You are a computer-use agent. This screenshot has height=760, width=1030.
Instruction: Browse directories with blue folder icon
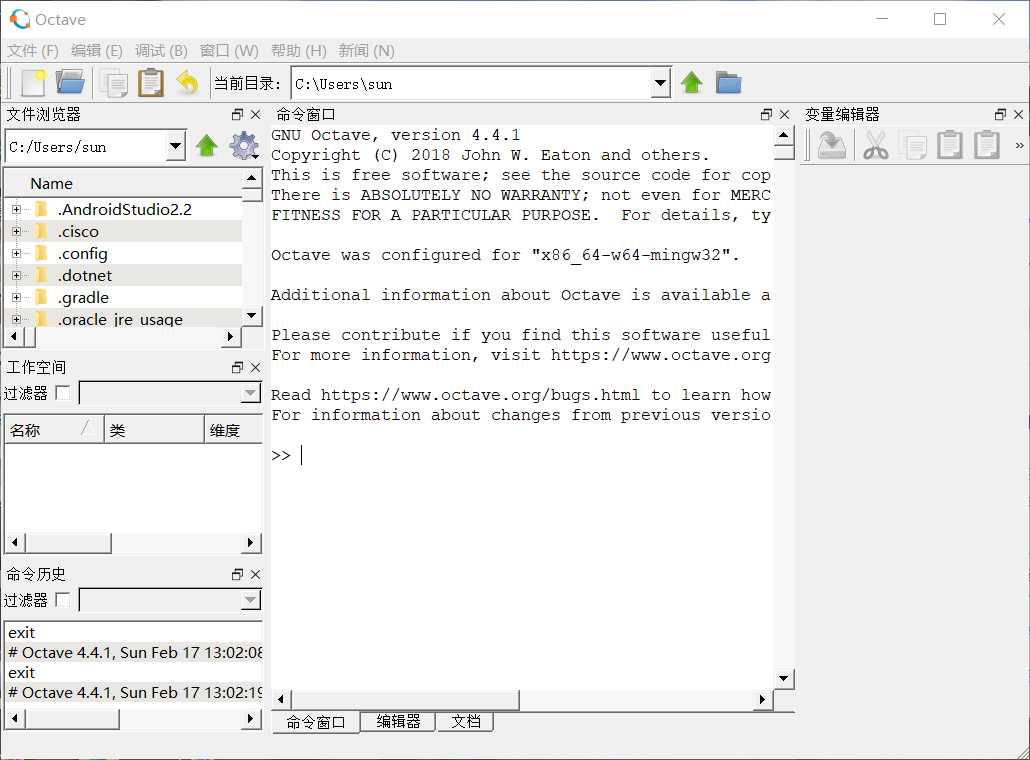728,83
